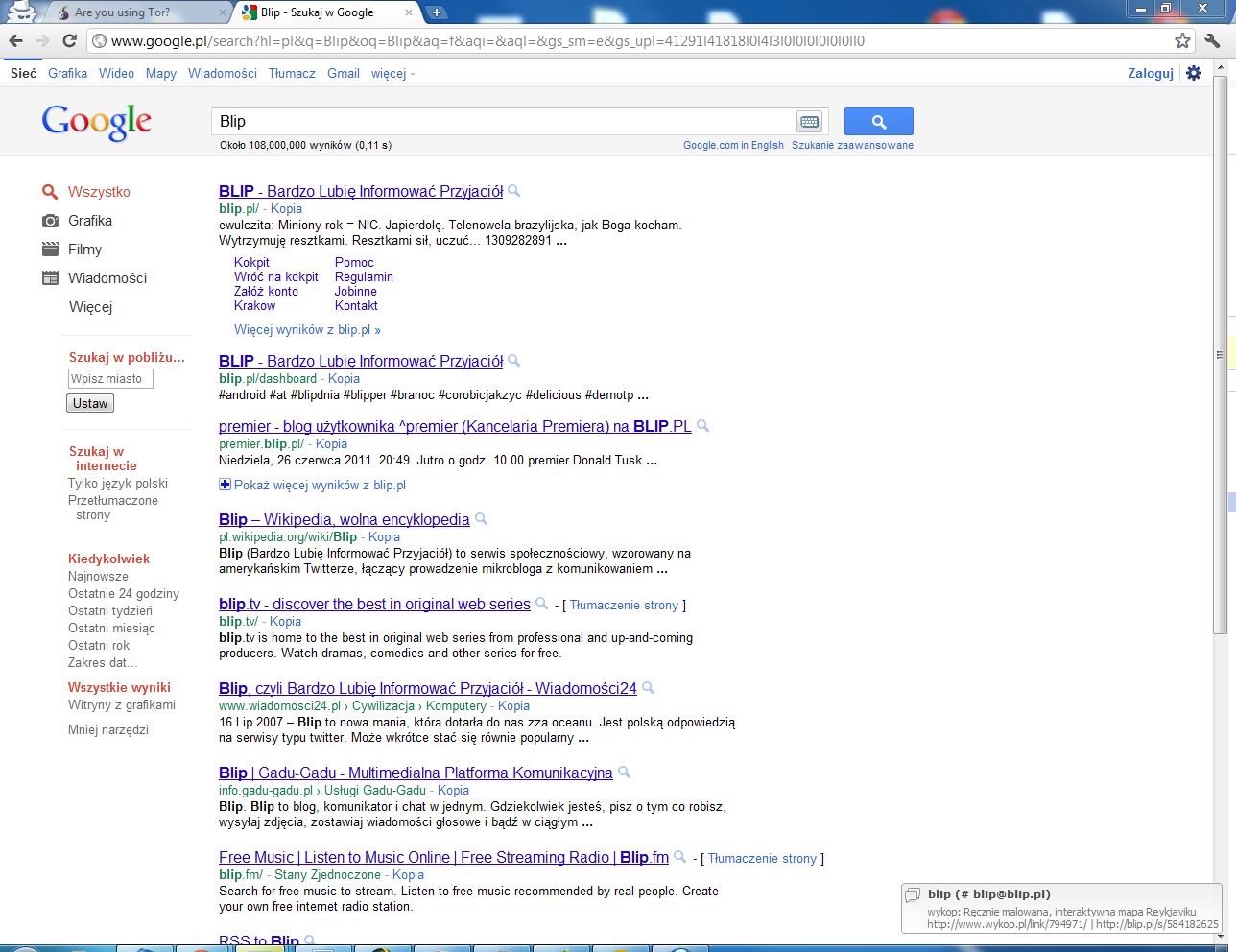1236x952 pixels.
Task: Click preview magnifier beside Wiadomości24 result
Action: [x=648, y=688]
